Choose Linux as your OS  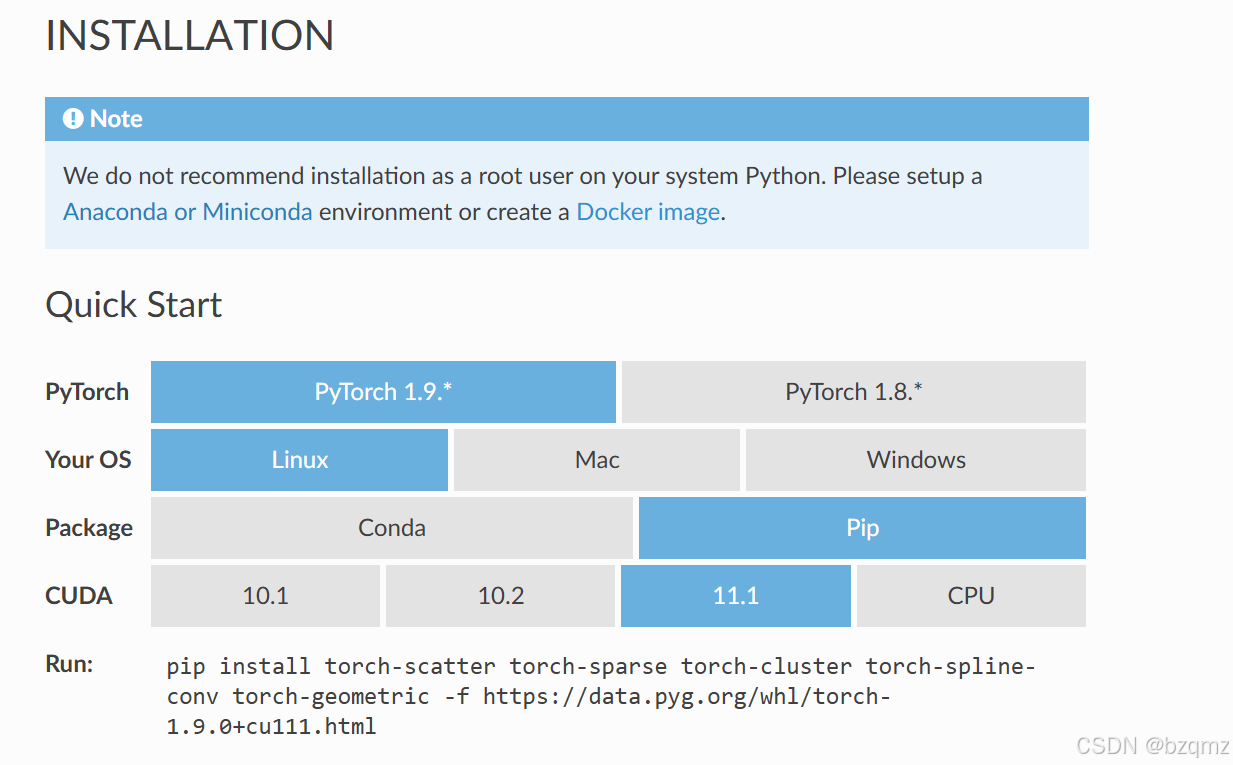tap(299, 460)
